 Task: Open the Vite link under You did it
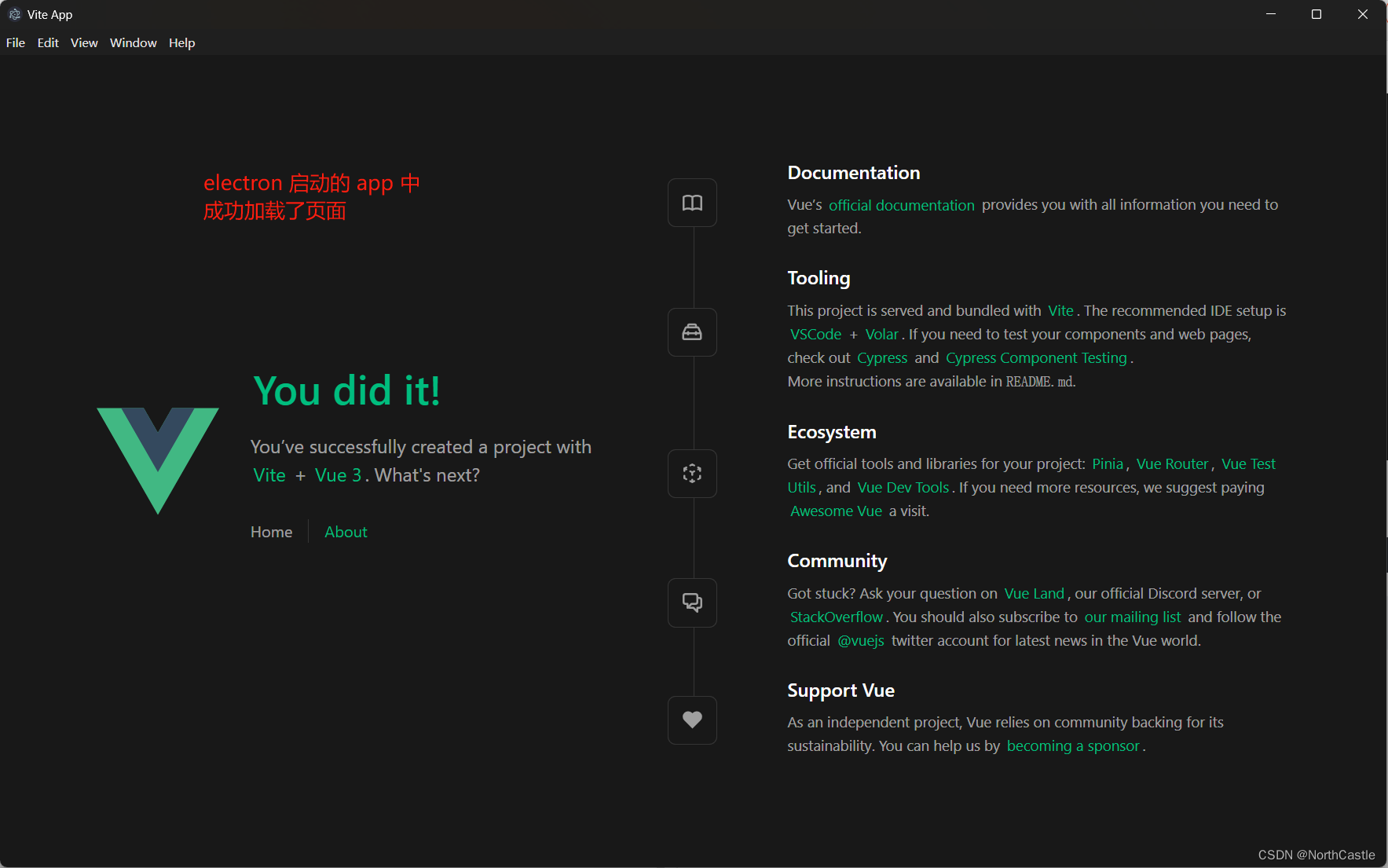tap(269, 475)
